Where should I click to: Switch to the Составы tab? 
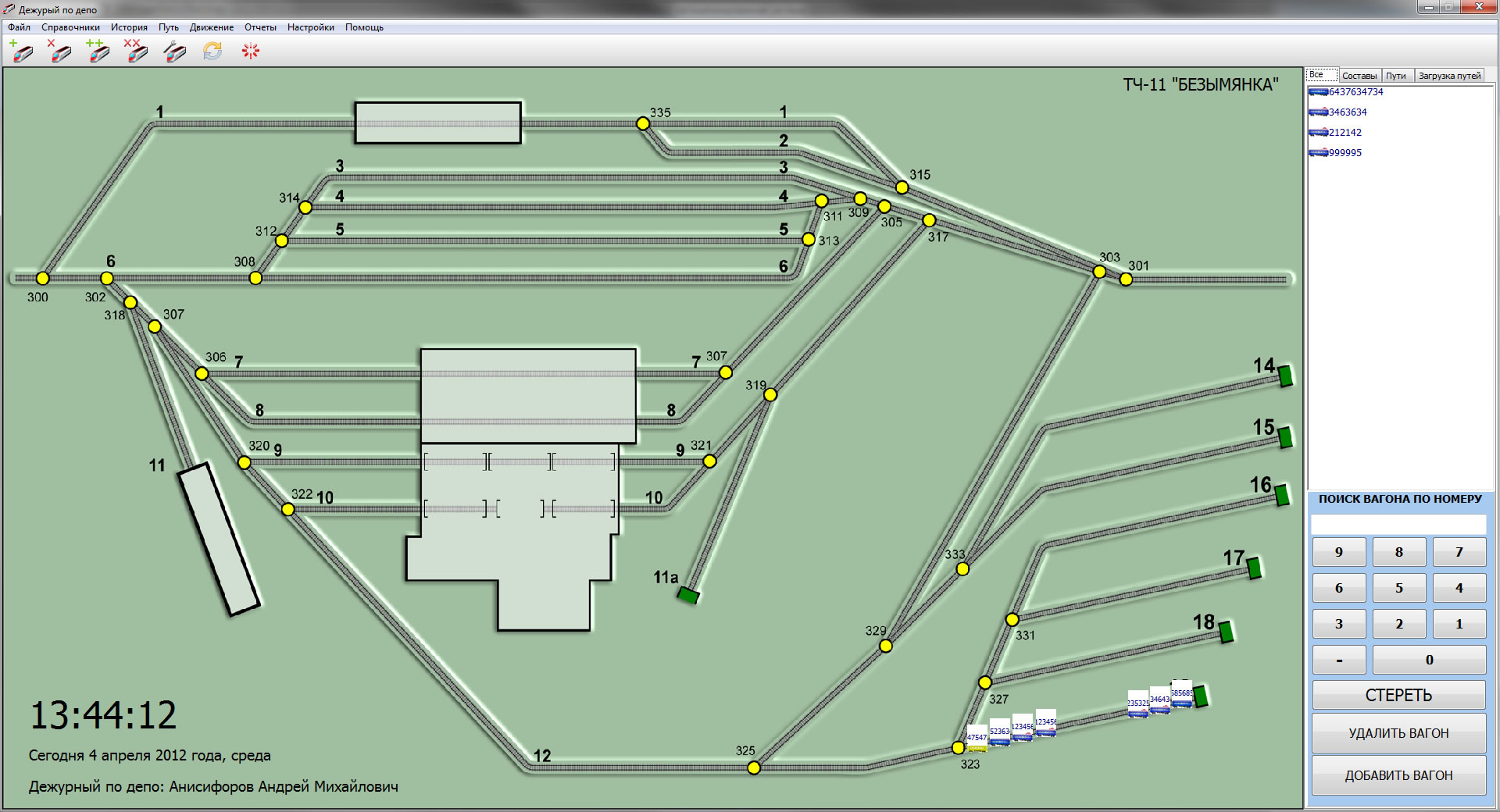point(1359,76)
